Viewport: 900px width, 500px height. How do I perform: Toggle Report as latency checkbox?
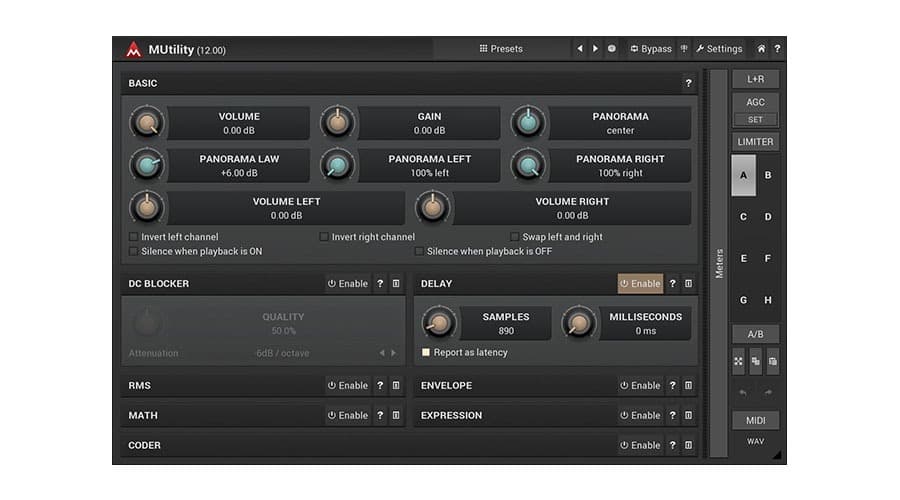(x=426, y=352)
